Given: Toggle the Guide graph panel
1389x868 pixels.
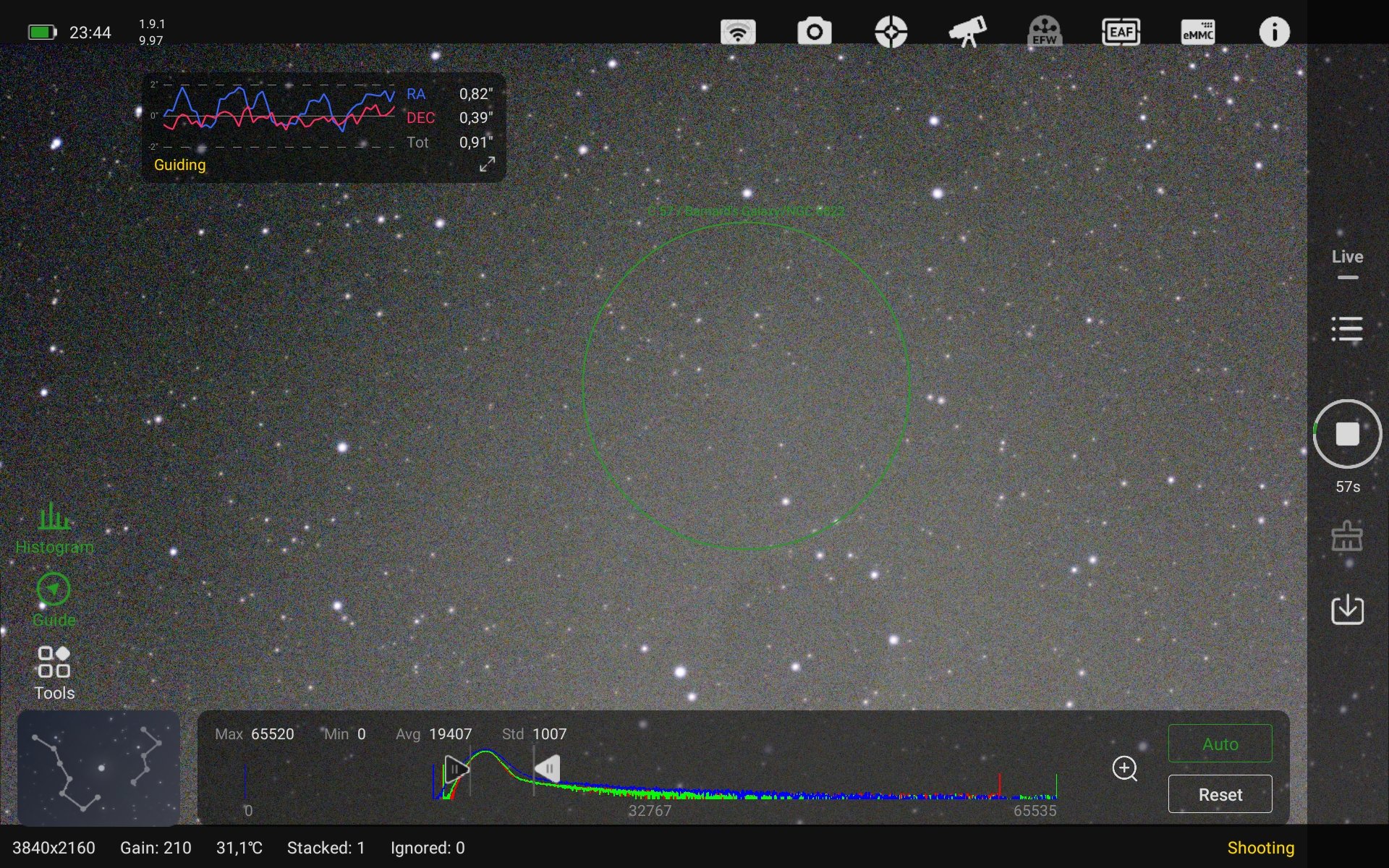Looking at the screenshot, I should (54, 601).
